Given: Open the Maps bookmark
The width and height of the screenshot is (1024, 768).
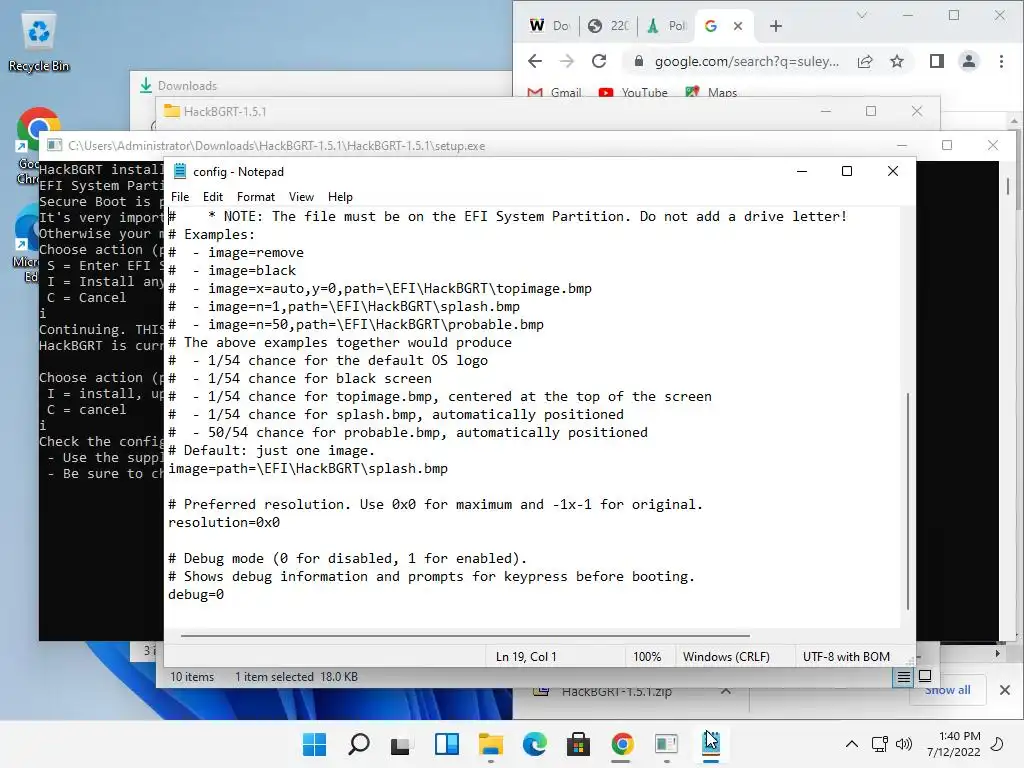Looking at the screenshot, I should pyautogui.click(x=711, y=92).
